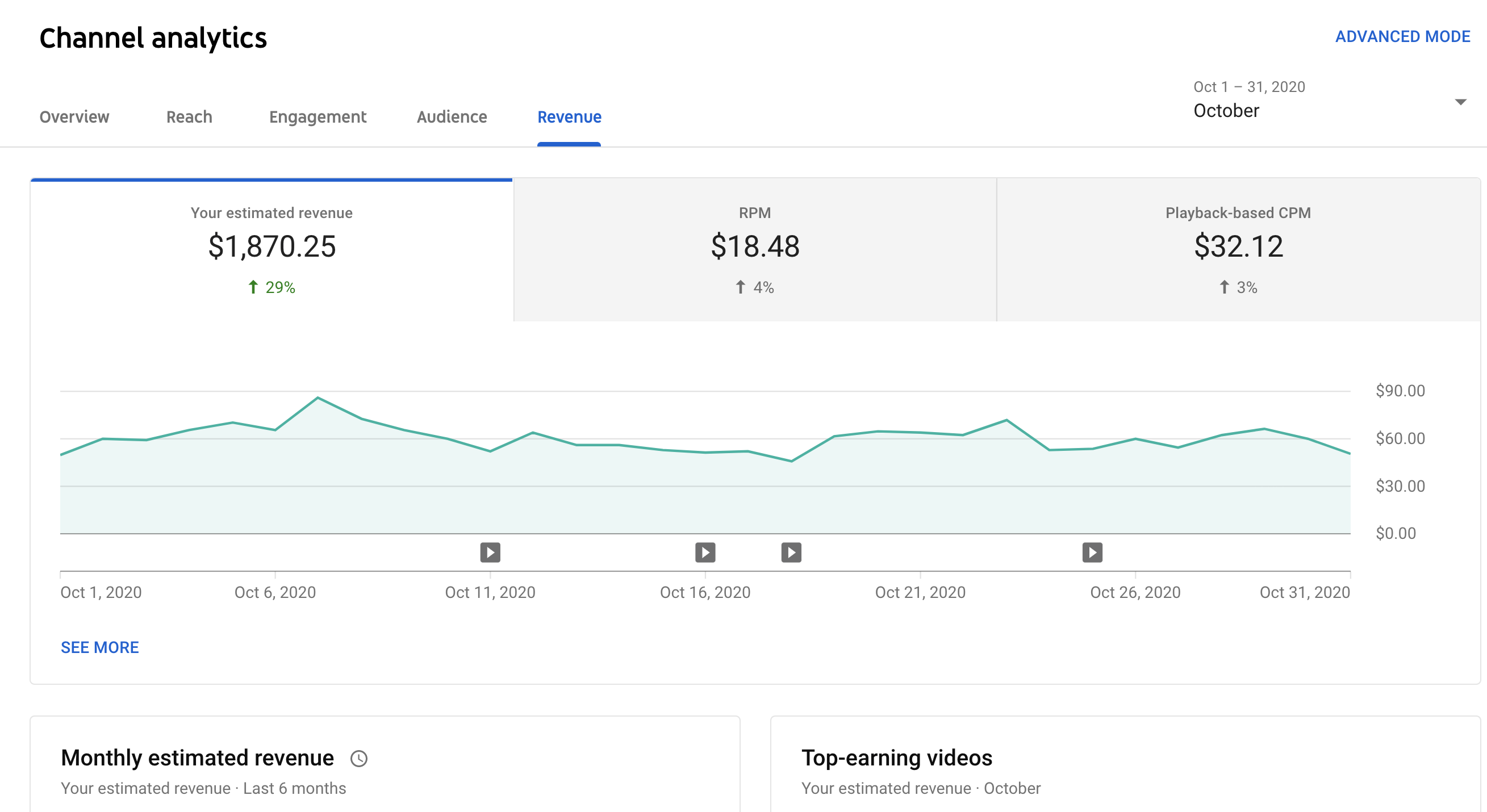
Task: Click the Revenue tab
Action: (569, 117)
